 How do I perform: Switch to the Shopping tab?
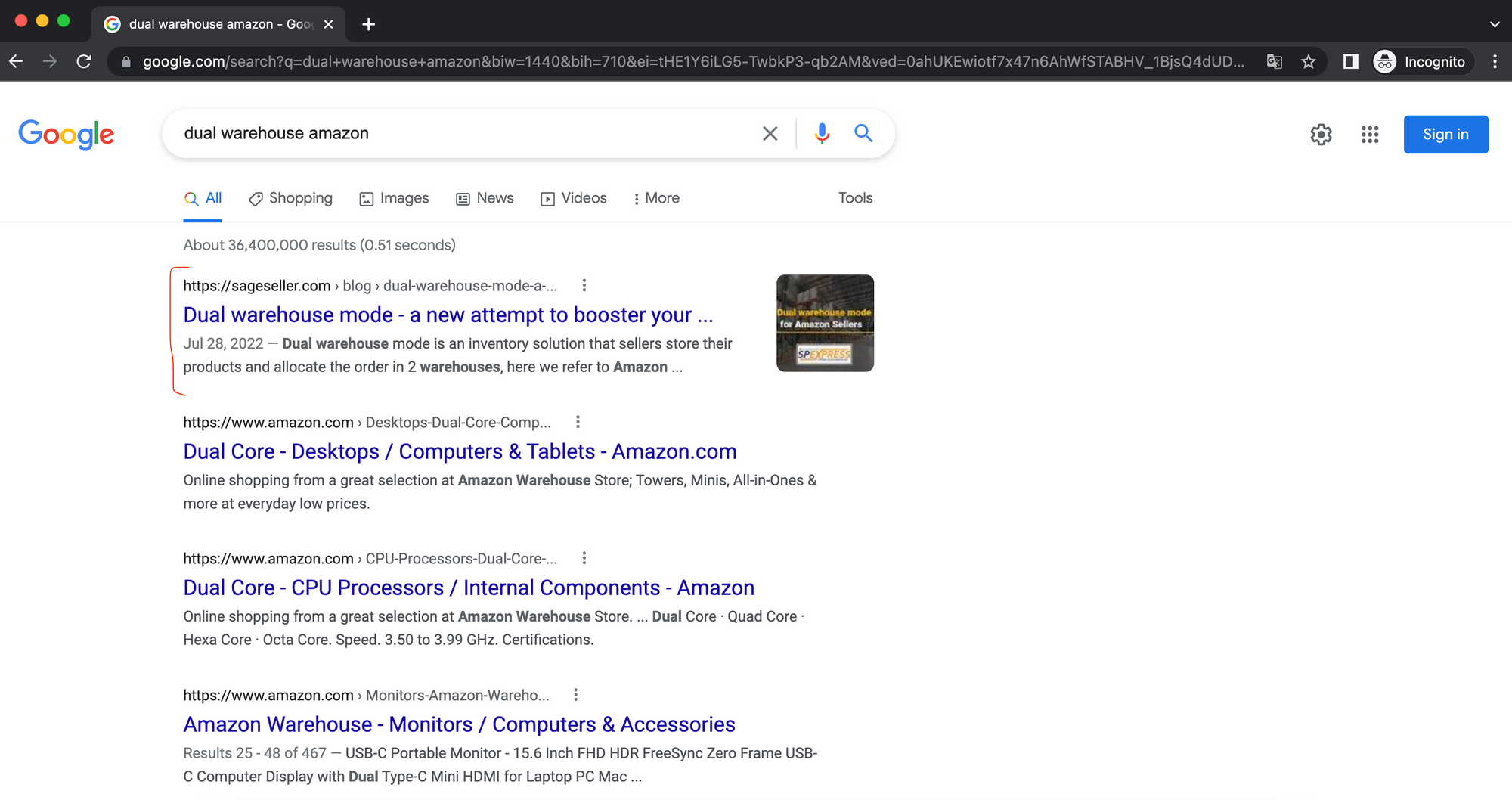click(290, 198)
